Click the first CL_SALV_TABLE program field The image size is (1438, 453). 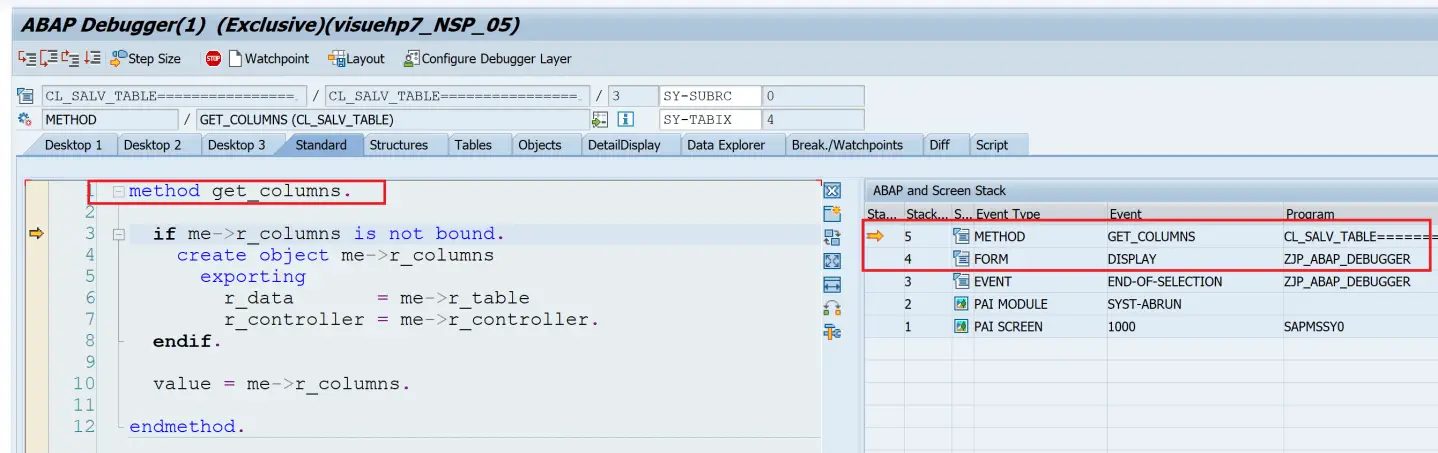[173, 96]
